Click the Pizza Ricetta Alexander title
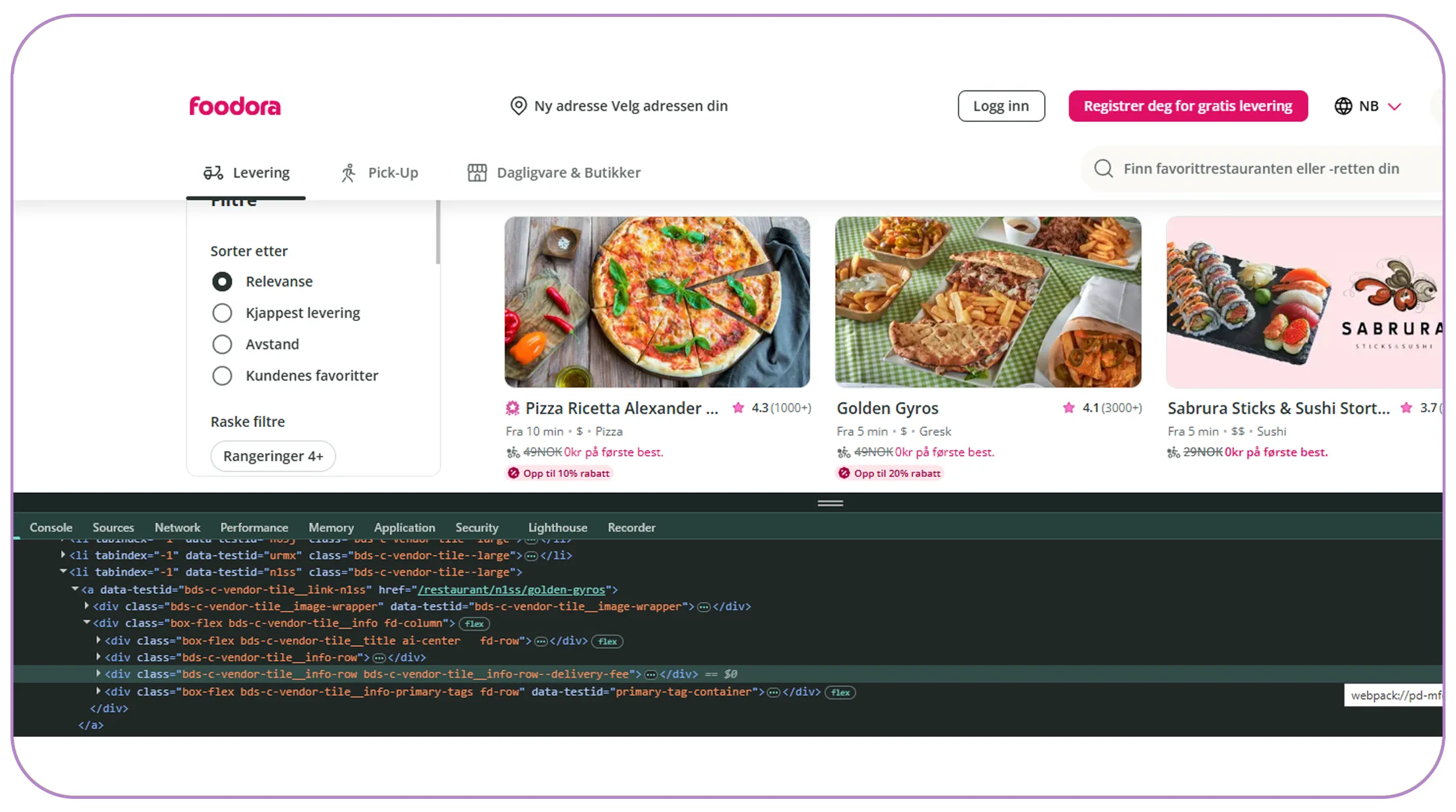 (622, 409)
